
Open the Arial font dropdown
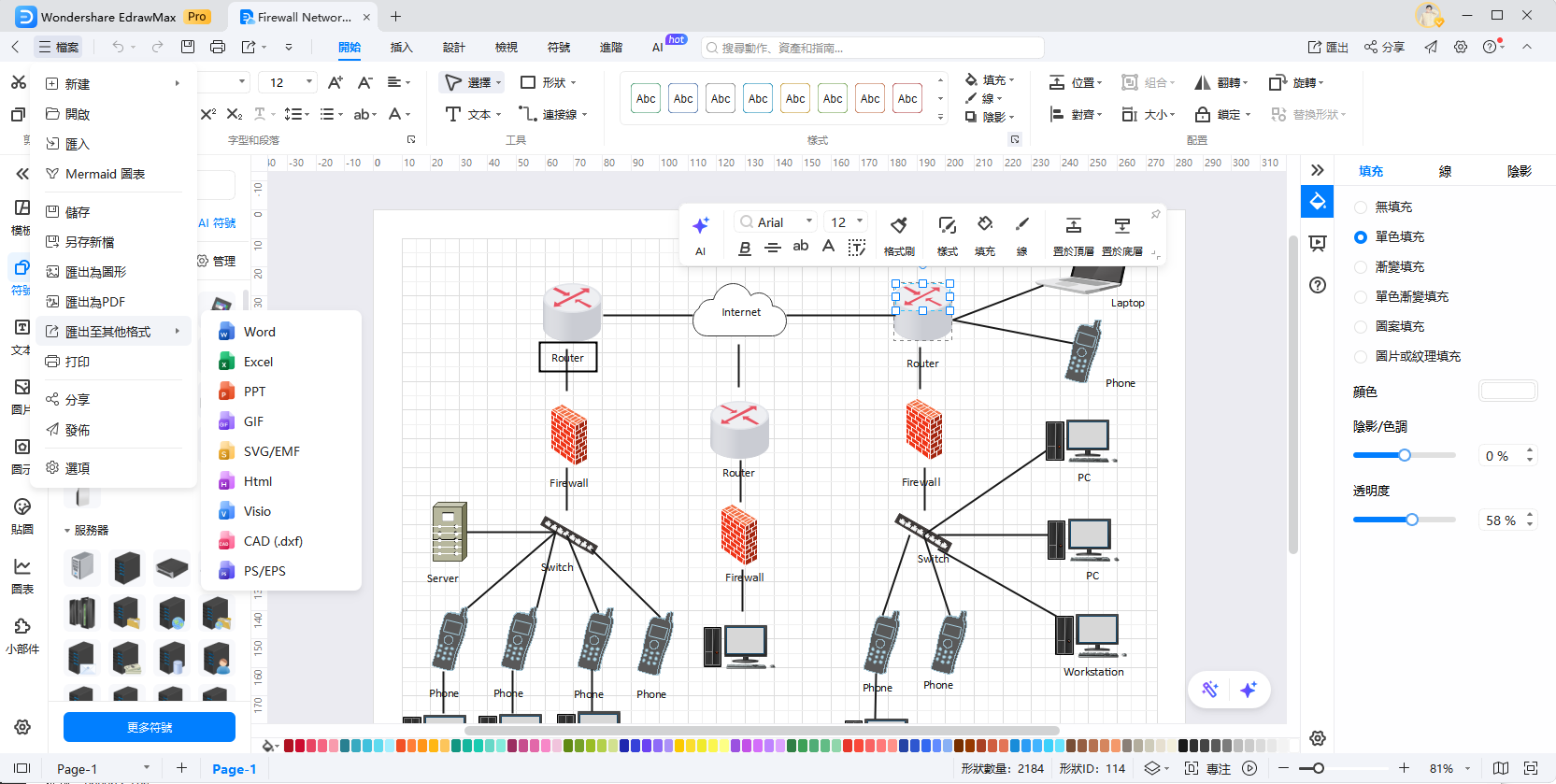tap(776, 222)
